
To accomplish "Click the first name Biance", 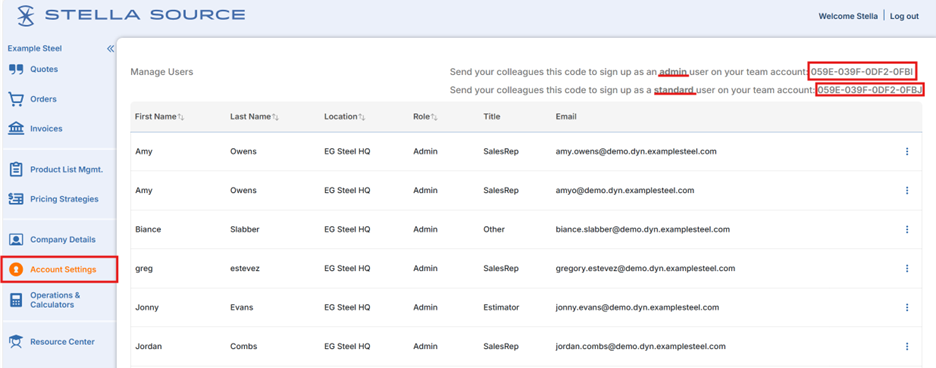I will 148,229.
